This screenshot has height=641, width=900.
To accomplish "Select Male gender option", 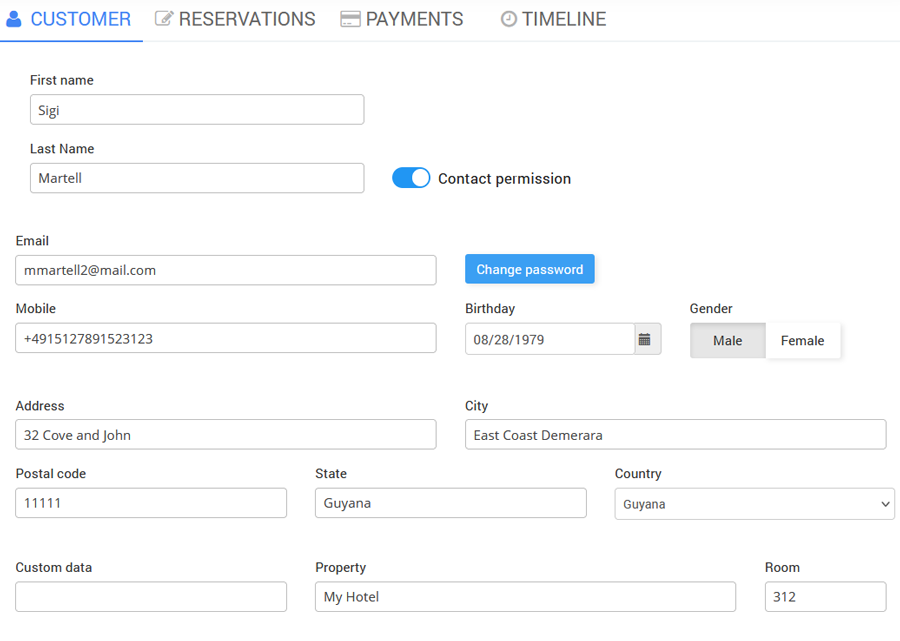I will click(727, 340).
